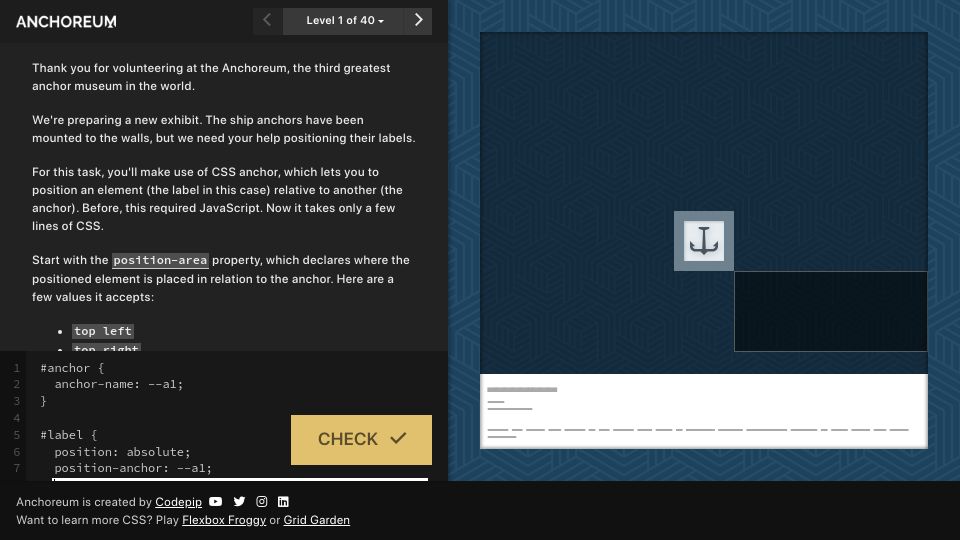This screenshot has width=960, height=540.
Task: Click the 'top left' value example
Action: (x=103, y=331)
